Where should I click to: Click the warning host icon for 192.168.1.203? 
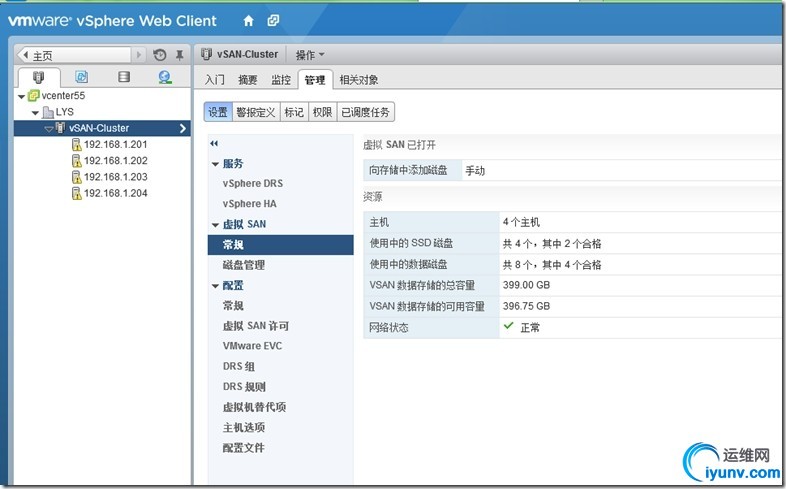click(x=76, y=177)
